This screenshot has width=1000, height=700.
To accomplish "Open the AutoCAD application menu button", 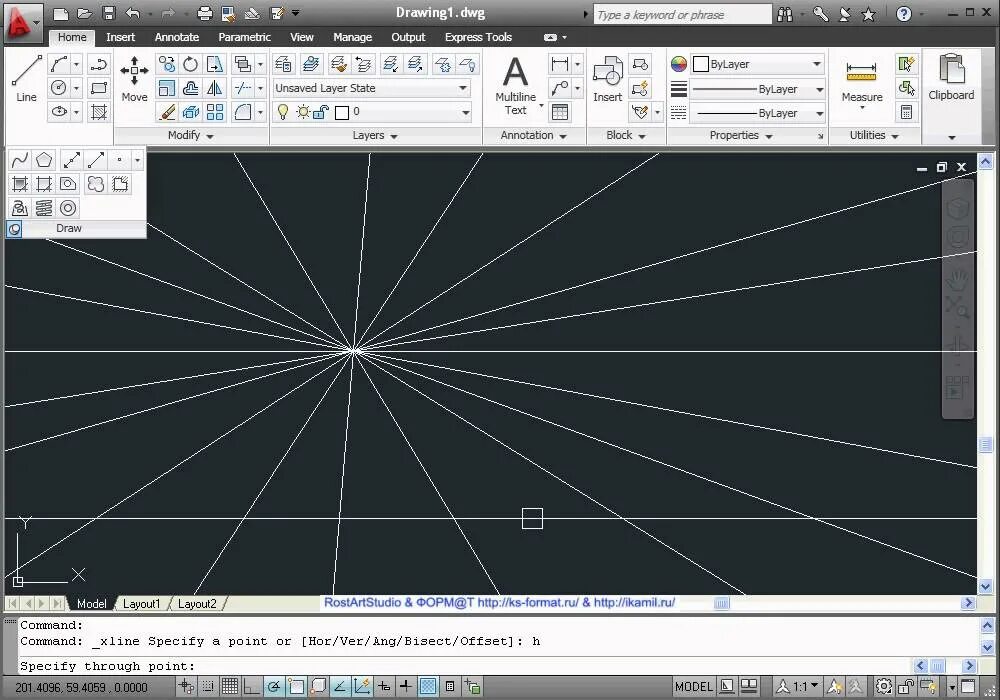I will point(22,22).
